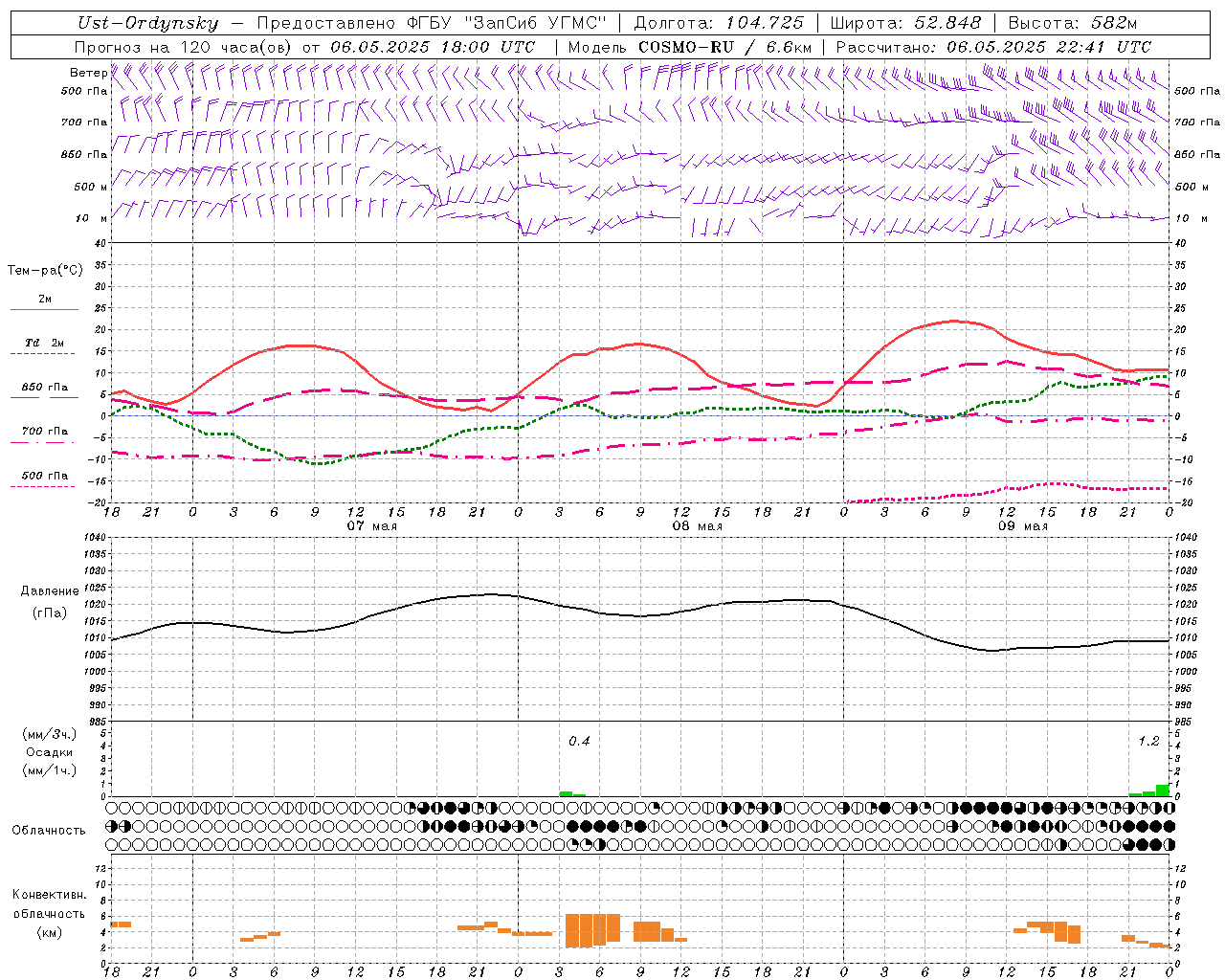Click the tallest orange convective cloud bar
The width and height of the screenshot is (1225, 980).
click(572, 931)
